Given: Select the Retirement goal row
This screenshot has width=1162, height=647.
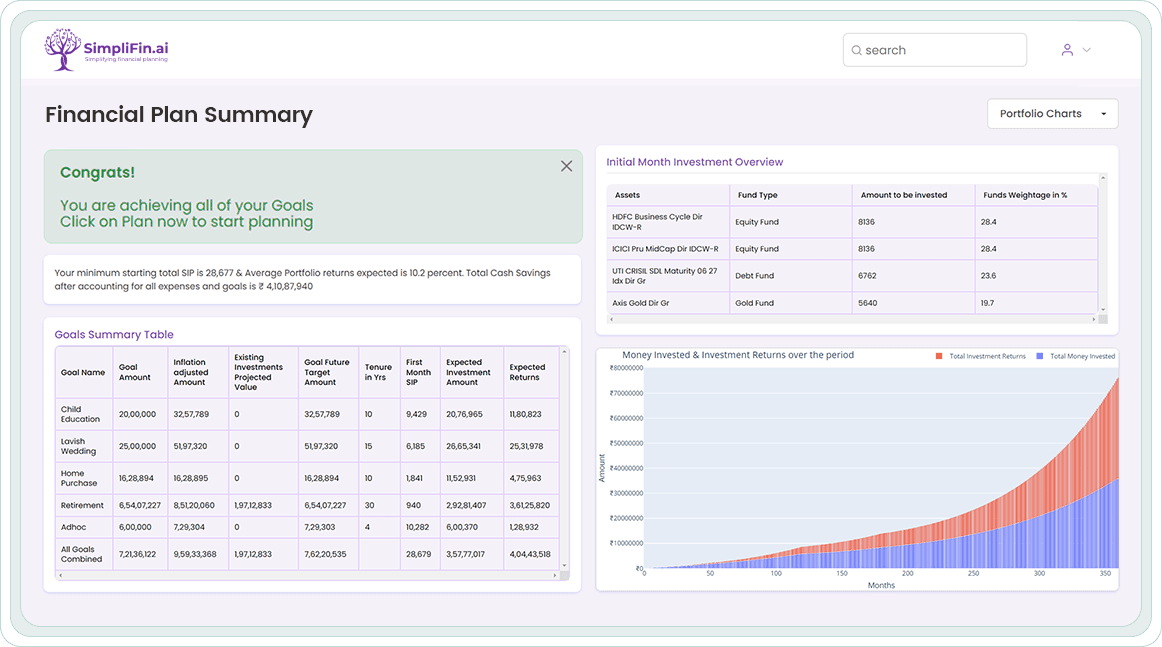Looking at the screenshot, I should (x=308, y=505).
